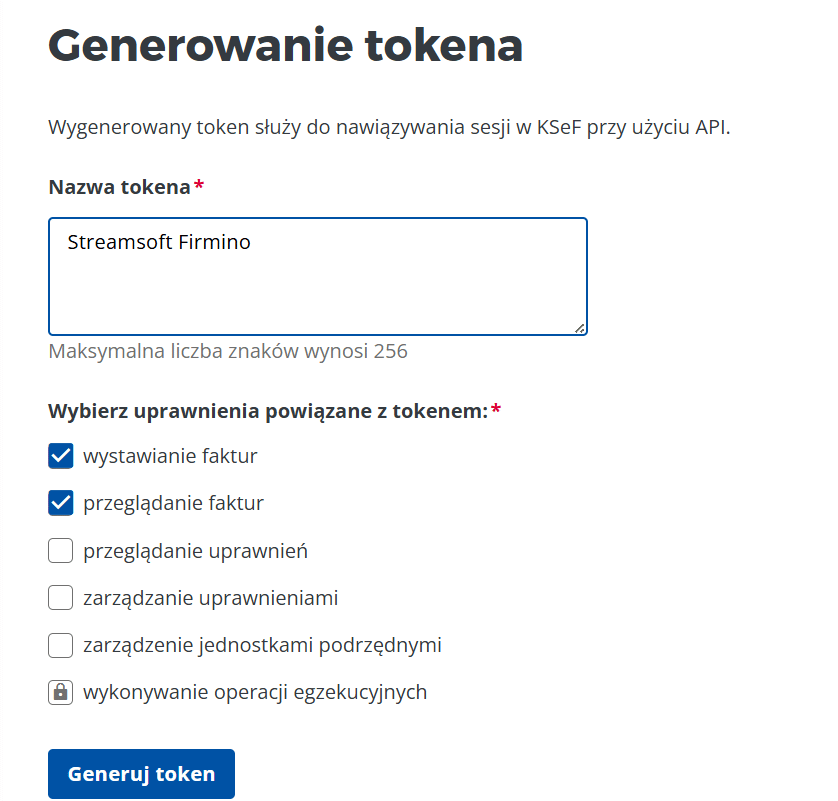This screenshot has height=801, width=838.
Task: Try clicking the disabled wykonywanie operacji egzekucyjnych checkbox
Action: click(60, 691)
